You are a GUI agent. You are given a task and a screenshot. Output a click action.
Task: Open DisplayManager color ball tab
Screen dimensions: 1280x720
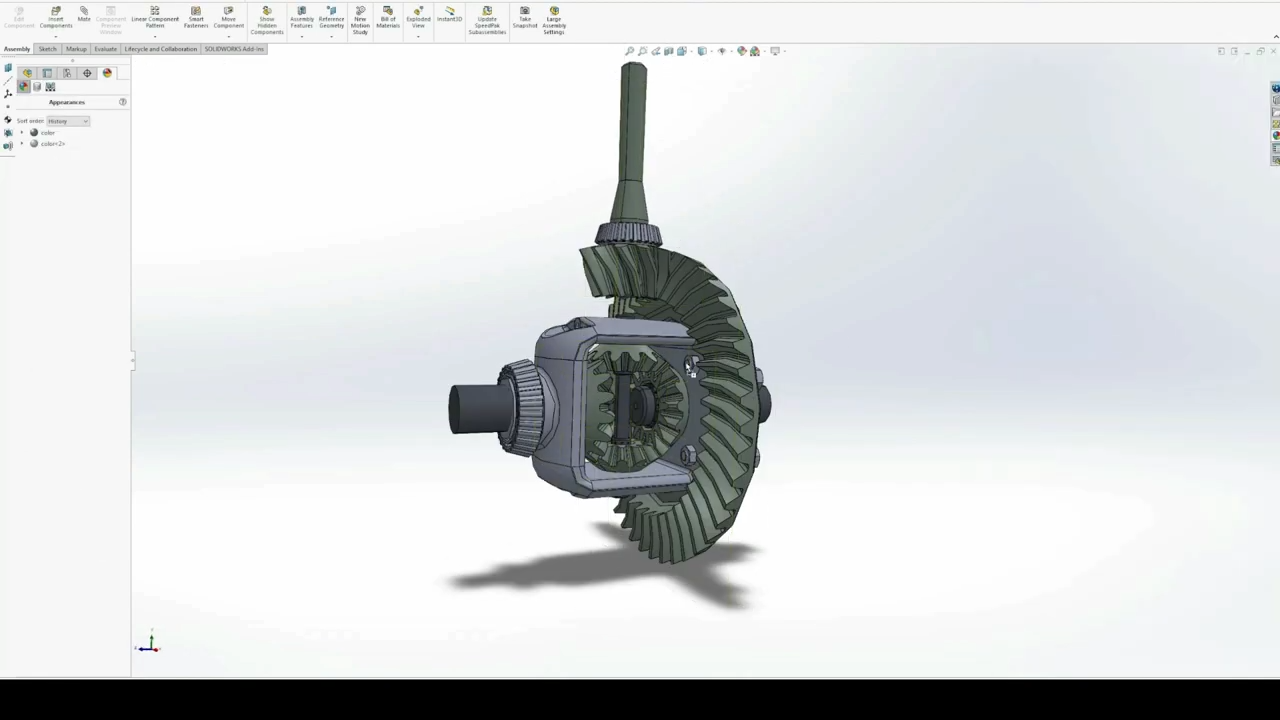(107, 73)
